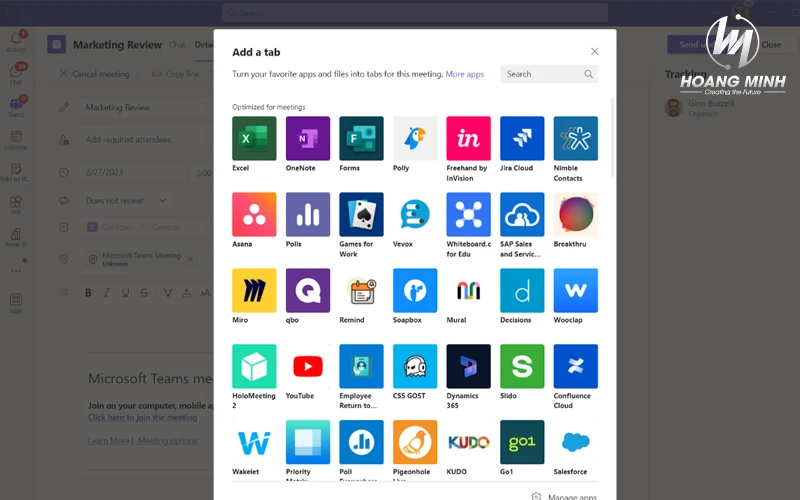Open Chat in Teams sidebar

pyautogui.click(x=16, y=74)
